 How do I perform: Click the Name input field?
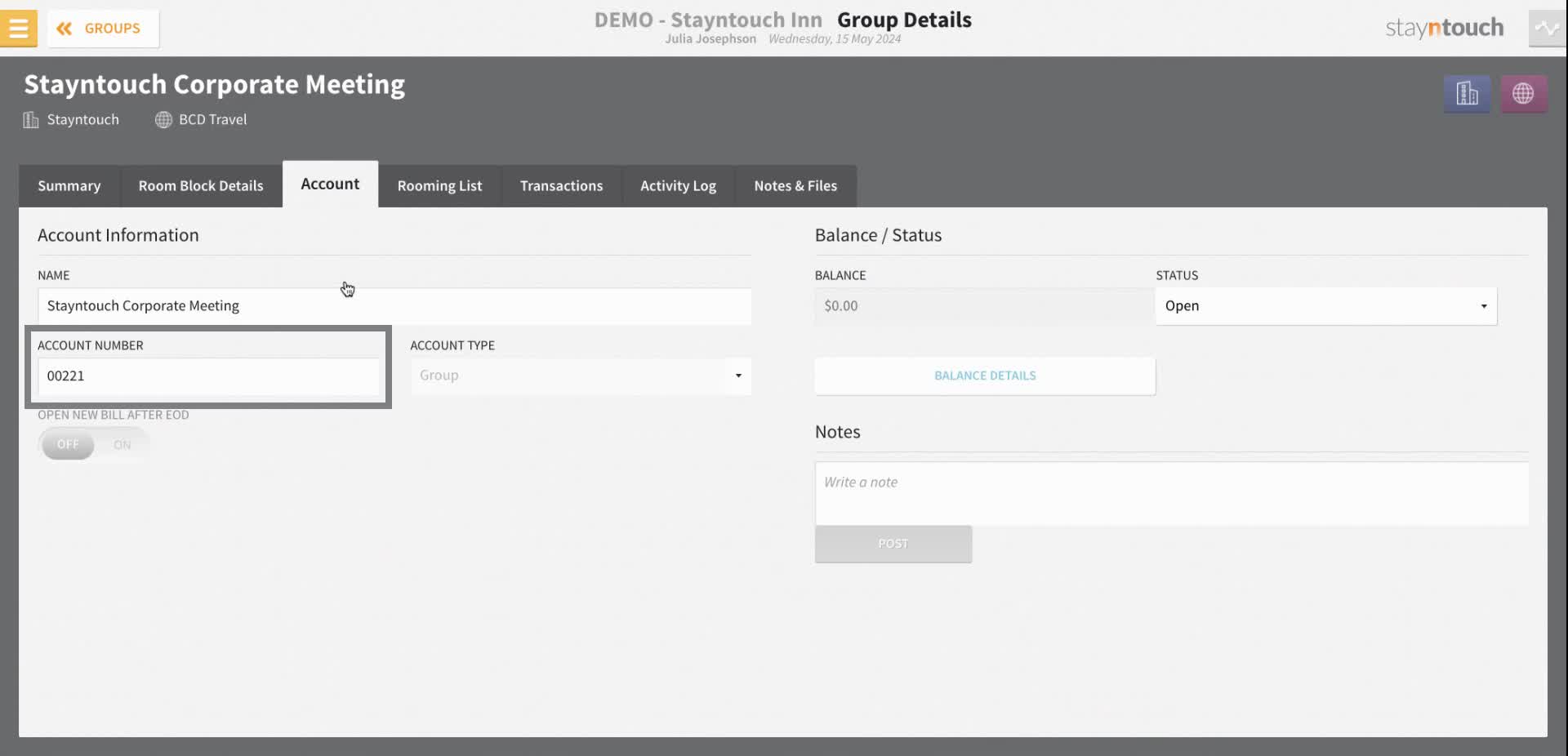(394, 306)
